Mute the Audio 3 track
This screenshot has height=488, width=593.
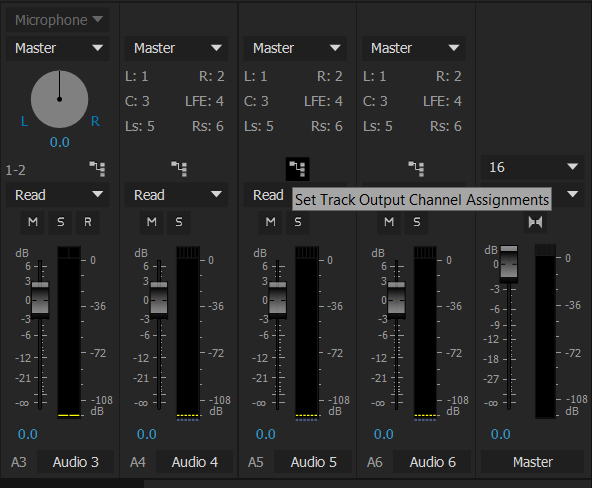coord(33,222)
